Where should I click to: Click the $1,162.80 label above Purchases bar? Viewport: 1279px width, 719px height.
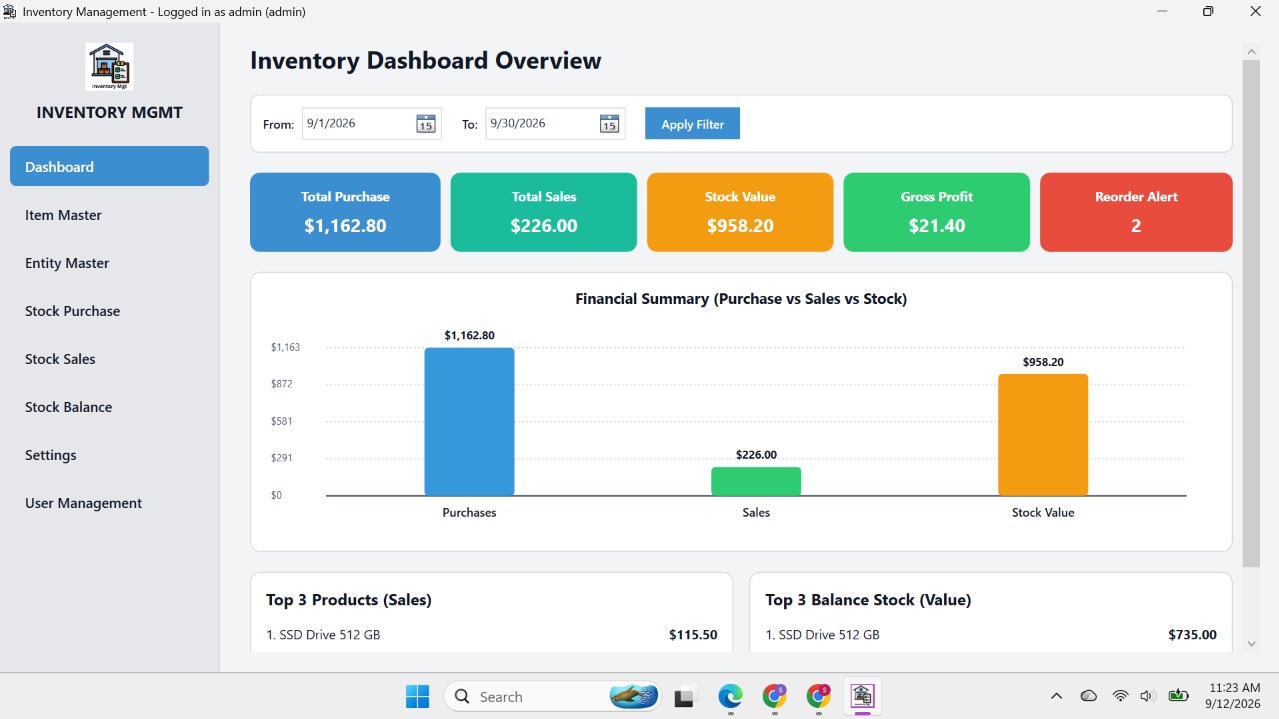point(469,335)
